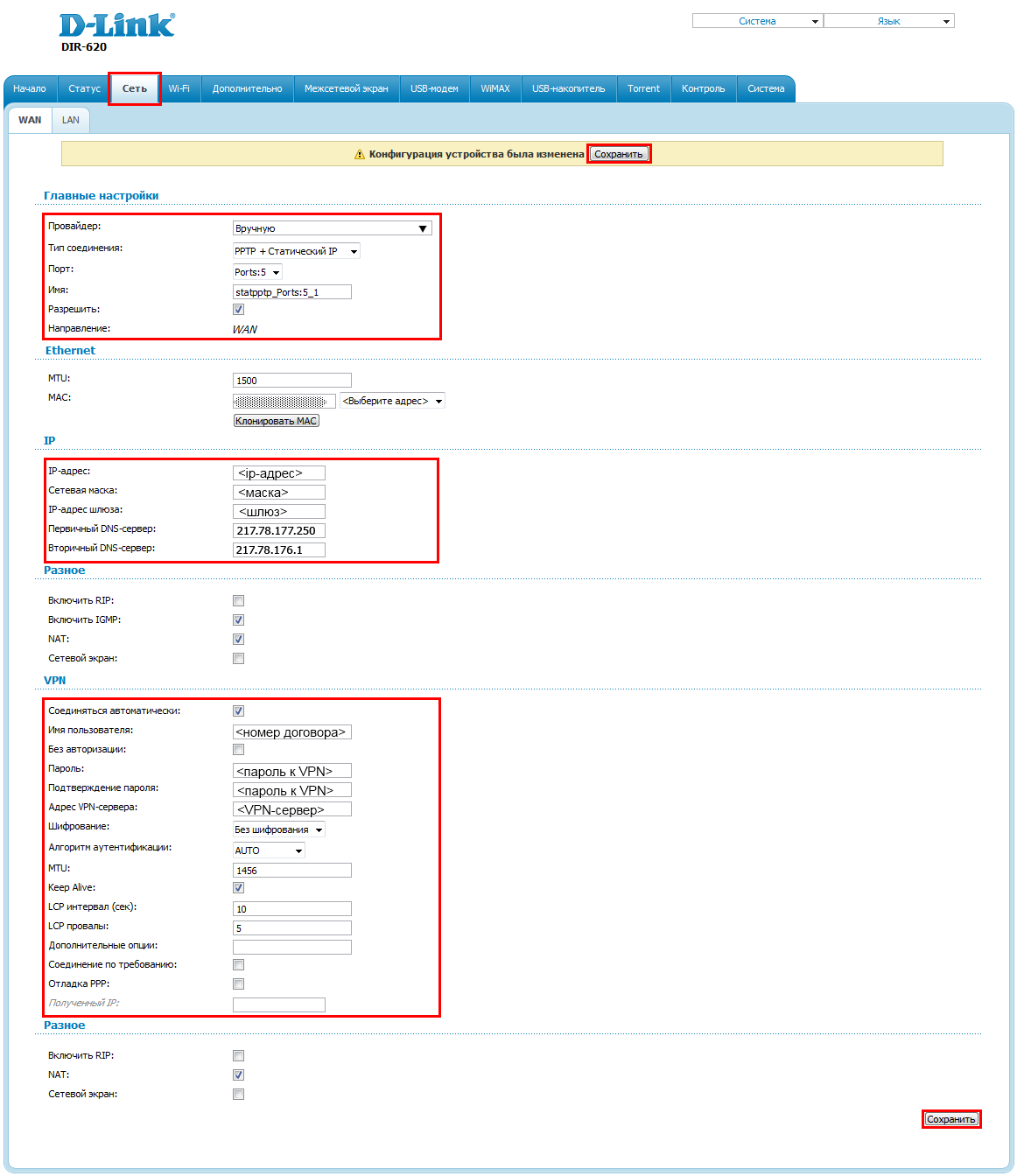Click Сохранить in the yellow notification bar
The image size is (1017, 1176).
[619, 154]
